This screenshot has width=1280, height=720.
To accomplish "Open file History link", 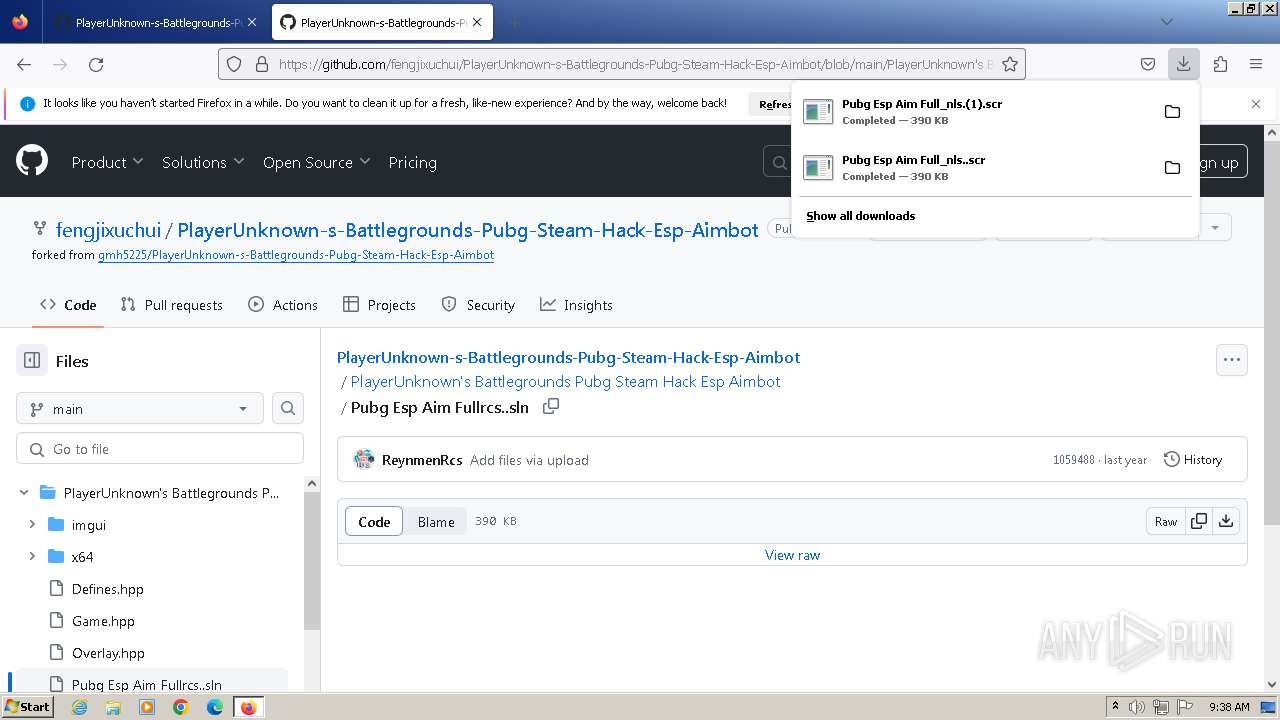I will click(x=1193, y=460).
